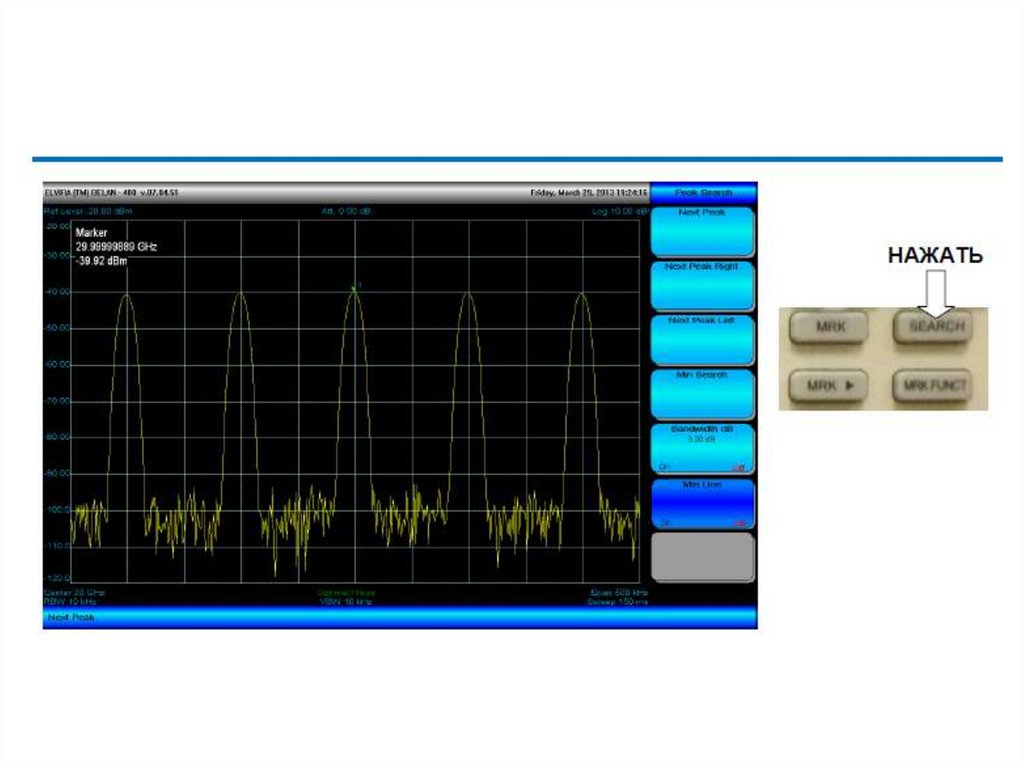Select the Ref Level value label

click(x=88, y=212)
